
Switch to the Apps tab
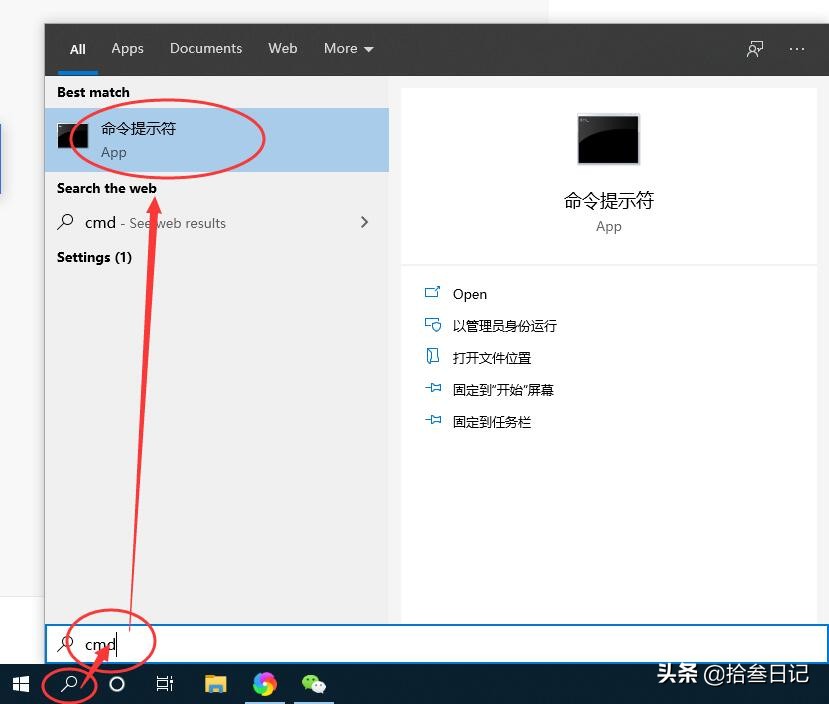point(127,48)
